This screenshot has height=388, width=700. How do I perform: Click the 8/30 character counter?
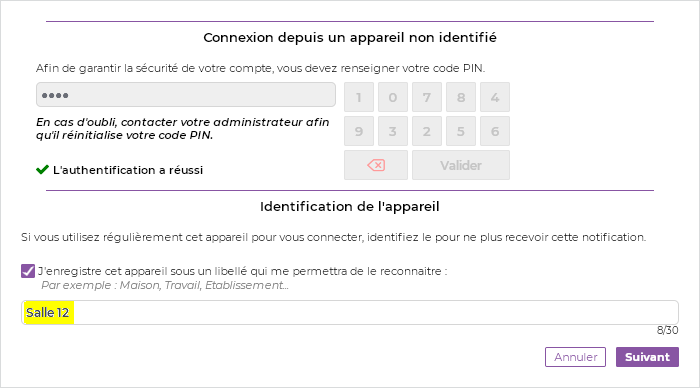(x=667, y=330)
